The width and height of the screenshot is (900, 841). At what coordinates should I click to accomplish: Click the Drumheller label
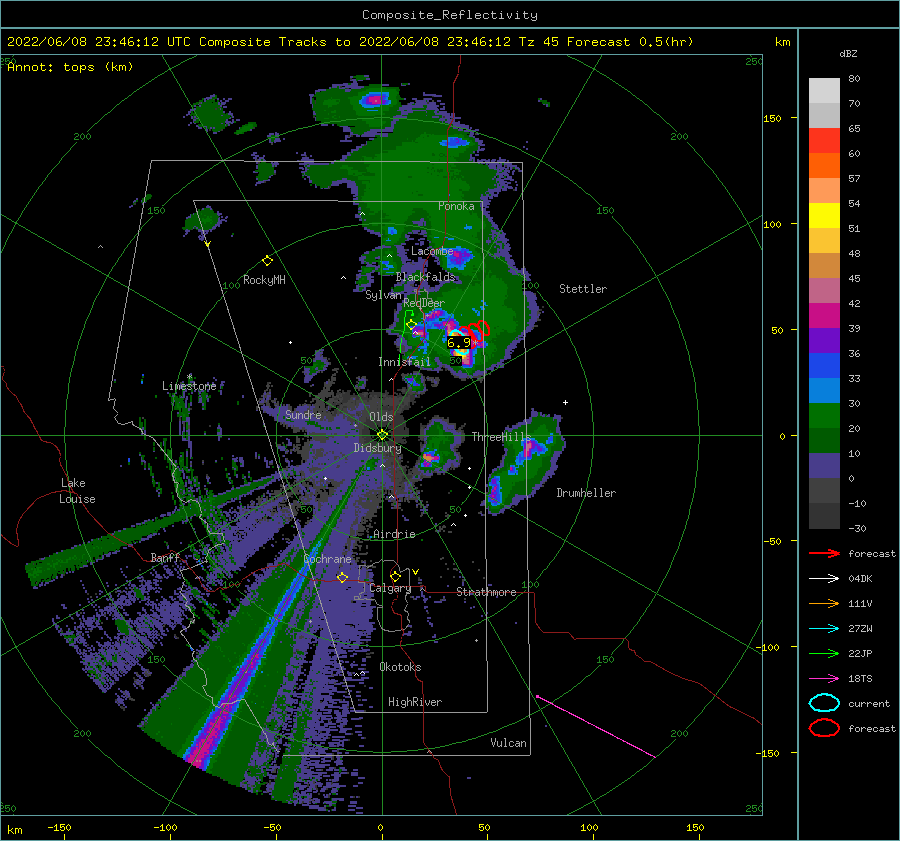coord(586,493)
